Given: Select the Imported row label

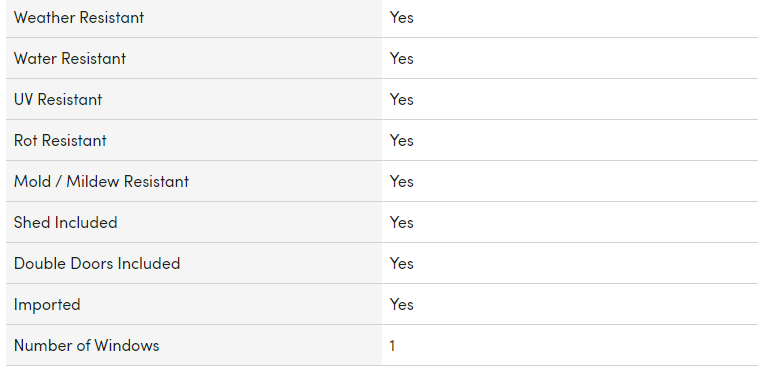Looking at the screenshot, I should point(47,305).
